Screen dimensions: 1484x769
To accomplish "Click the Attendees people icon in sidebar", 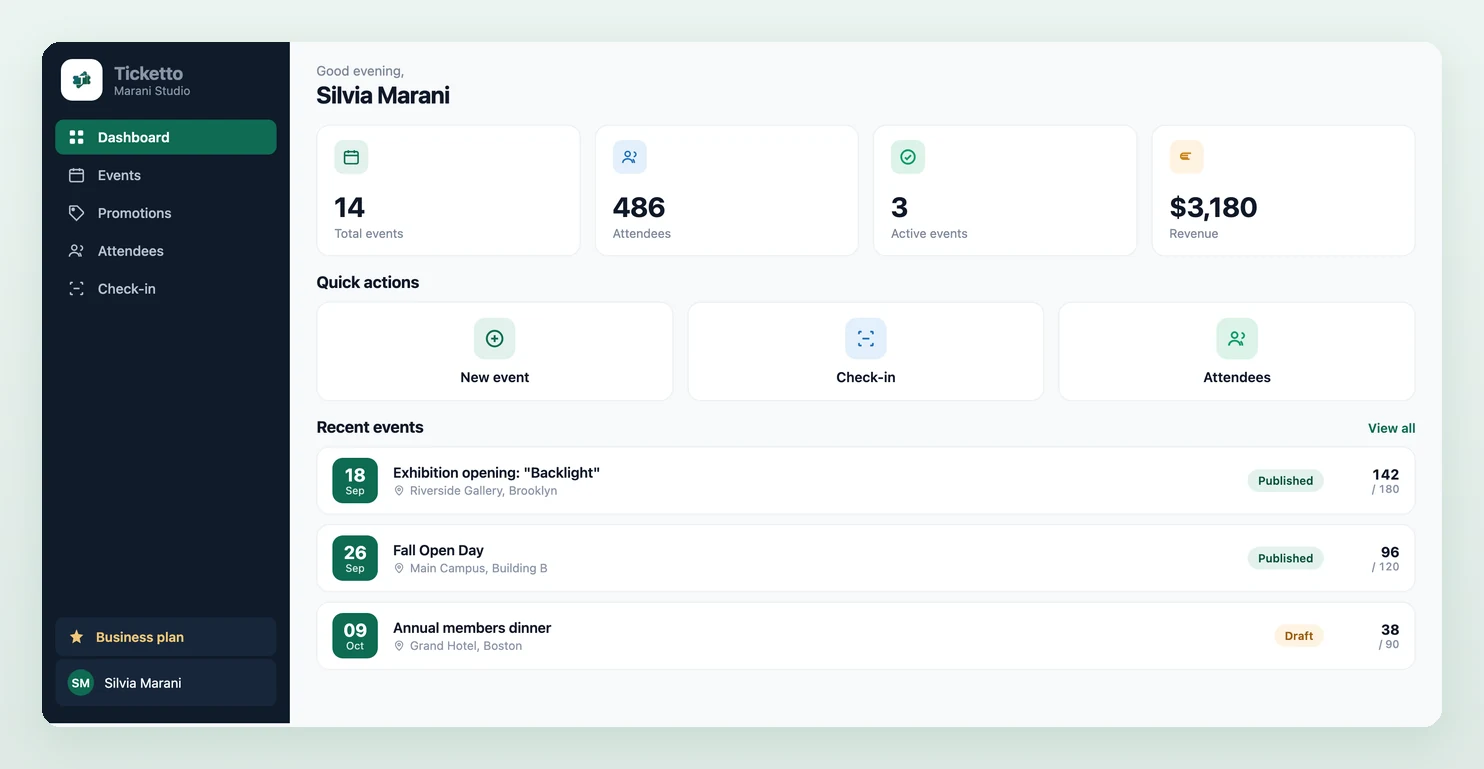I will click(x=76, y=251).
